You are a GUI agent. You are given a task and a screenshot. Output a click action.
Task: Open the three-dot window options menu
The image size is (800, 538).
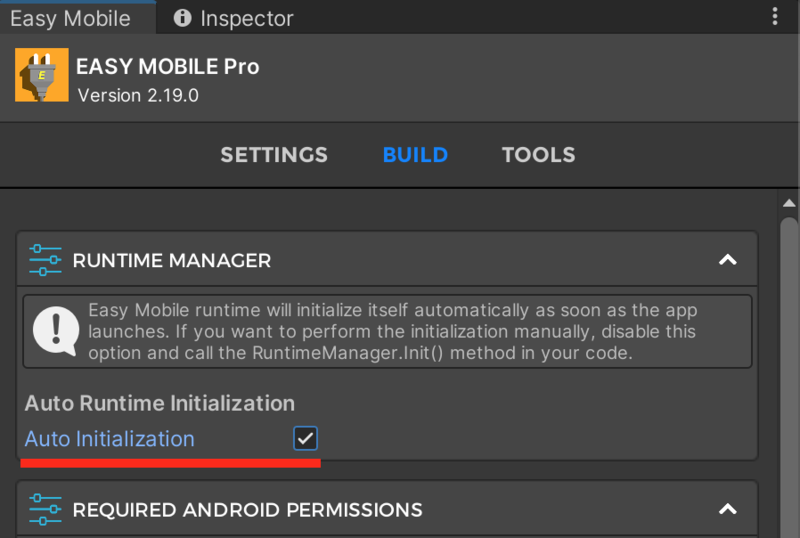(774, 17)
